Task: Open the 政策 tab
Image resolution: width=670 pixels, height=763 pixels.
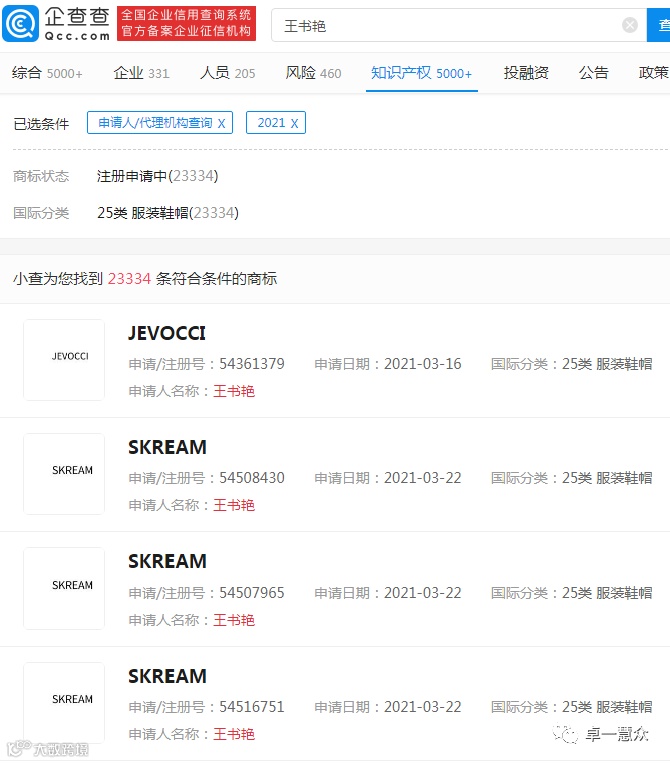Action: pos(653,73)
